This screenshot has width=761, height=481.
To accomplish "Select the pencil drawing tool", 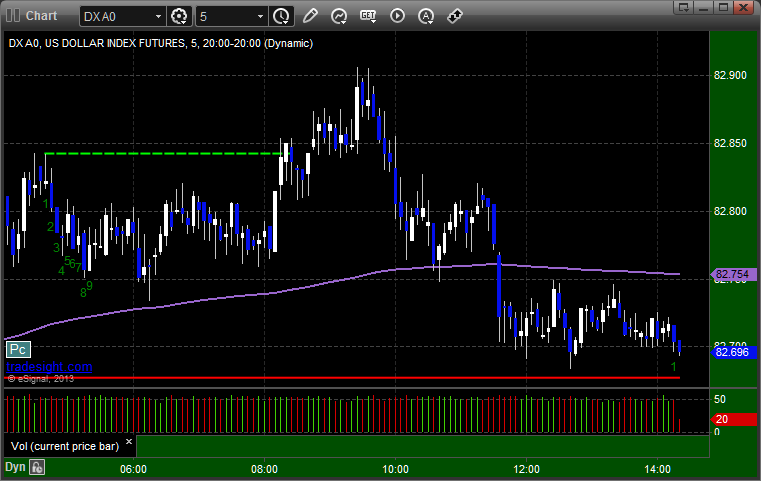I will (310, 16).
